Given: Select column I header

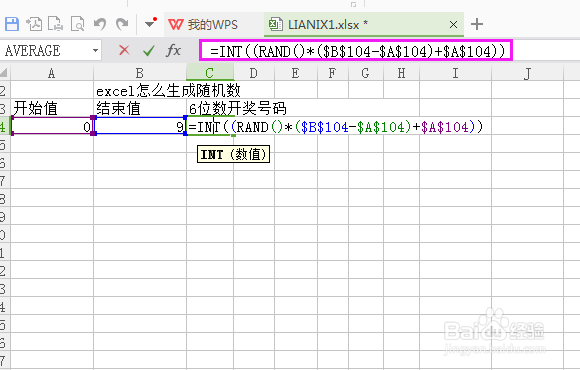Looking at the screenshot, I should (455, 73).
